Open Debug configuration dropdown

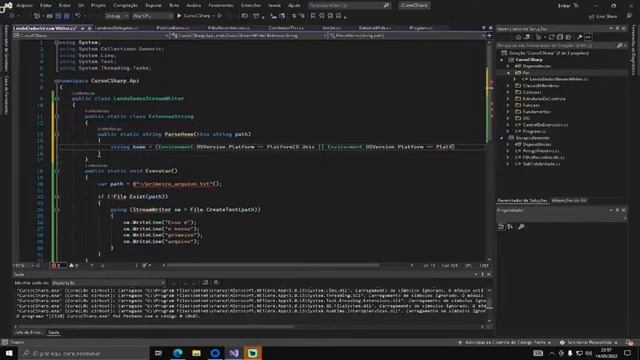point(116,16)
